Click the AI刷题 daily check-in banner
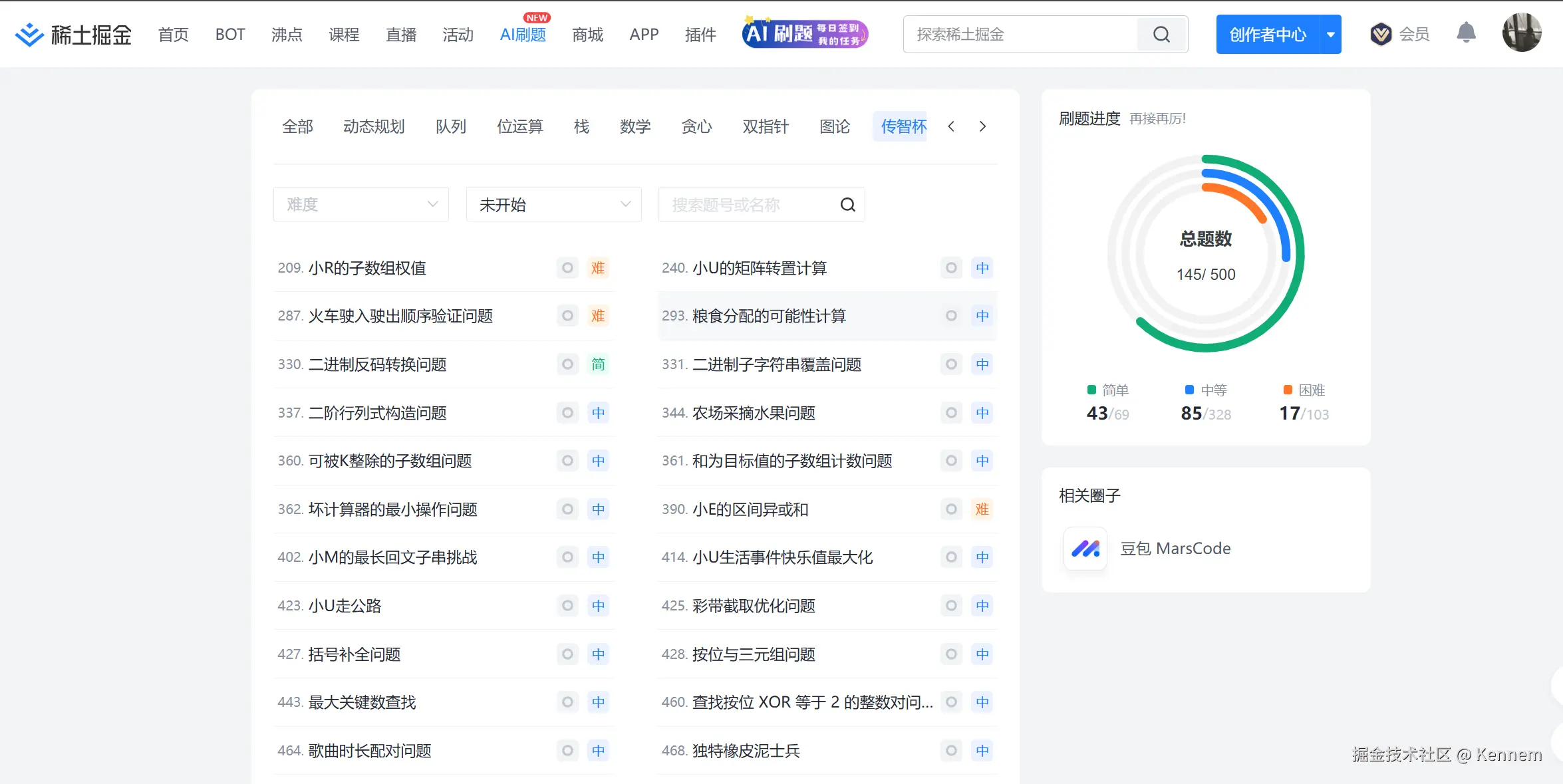Screen dimensions: 1563x784 (x=805, y=33)
